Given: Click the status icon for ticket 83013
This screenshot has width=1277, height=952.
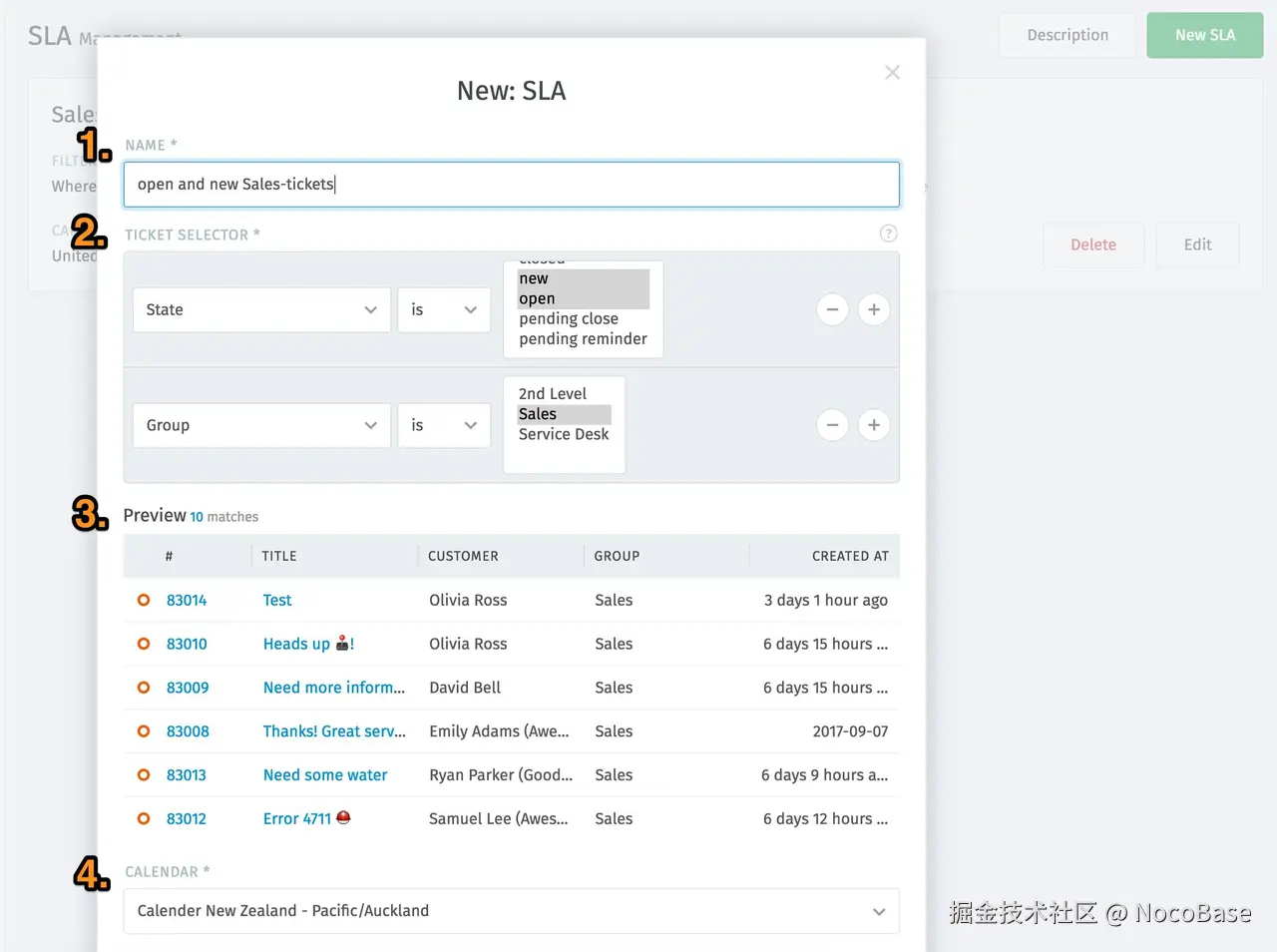Looking at the screenshot, I should (x=144, y=775).
